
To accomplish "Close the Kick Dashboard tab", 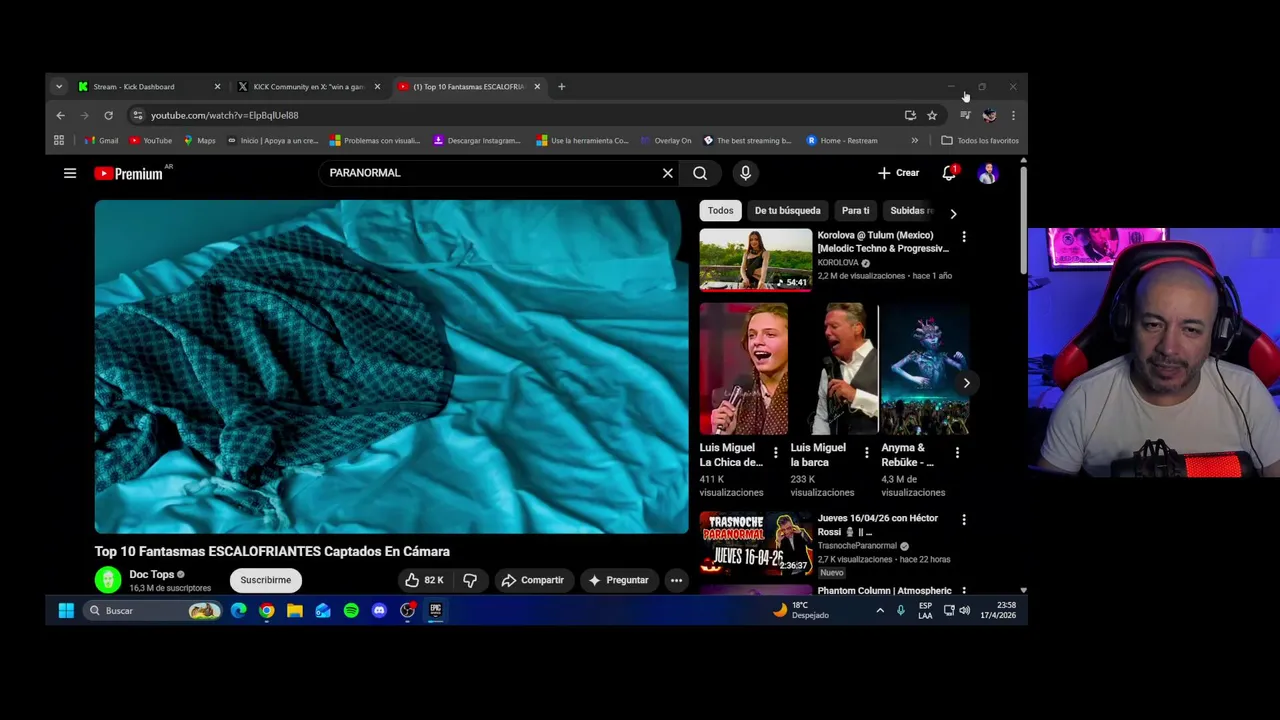I will click(x=217, y=87).
